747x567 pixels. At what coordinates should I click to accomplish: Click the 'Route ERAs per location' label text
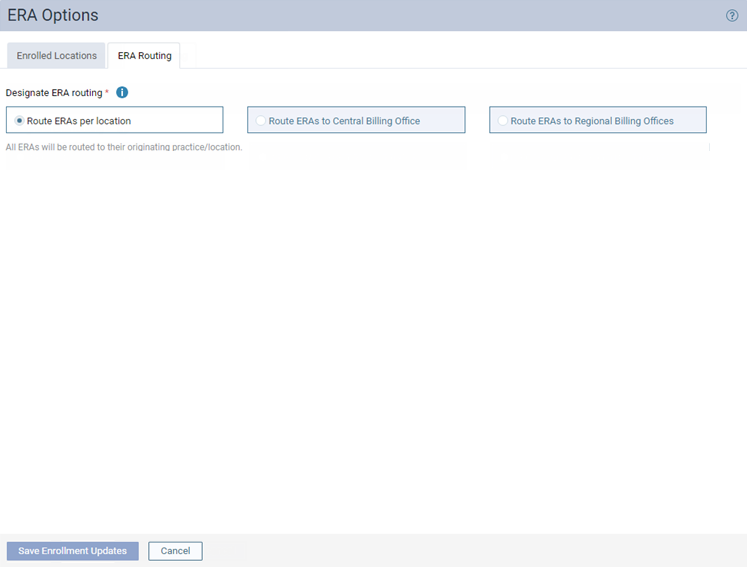tap(79, 121)
